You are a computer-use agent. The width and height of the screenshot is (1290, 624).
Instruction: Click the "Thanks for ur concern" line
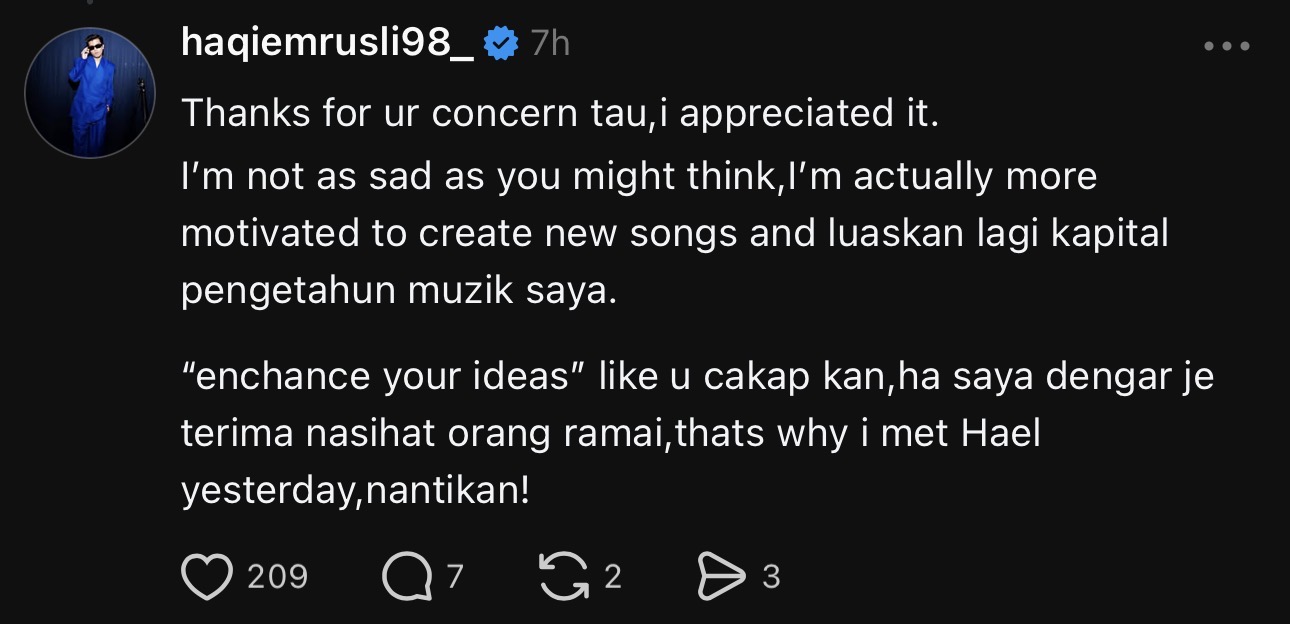point(560,113)
